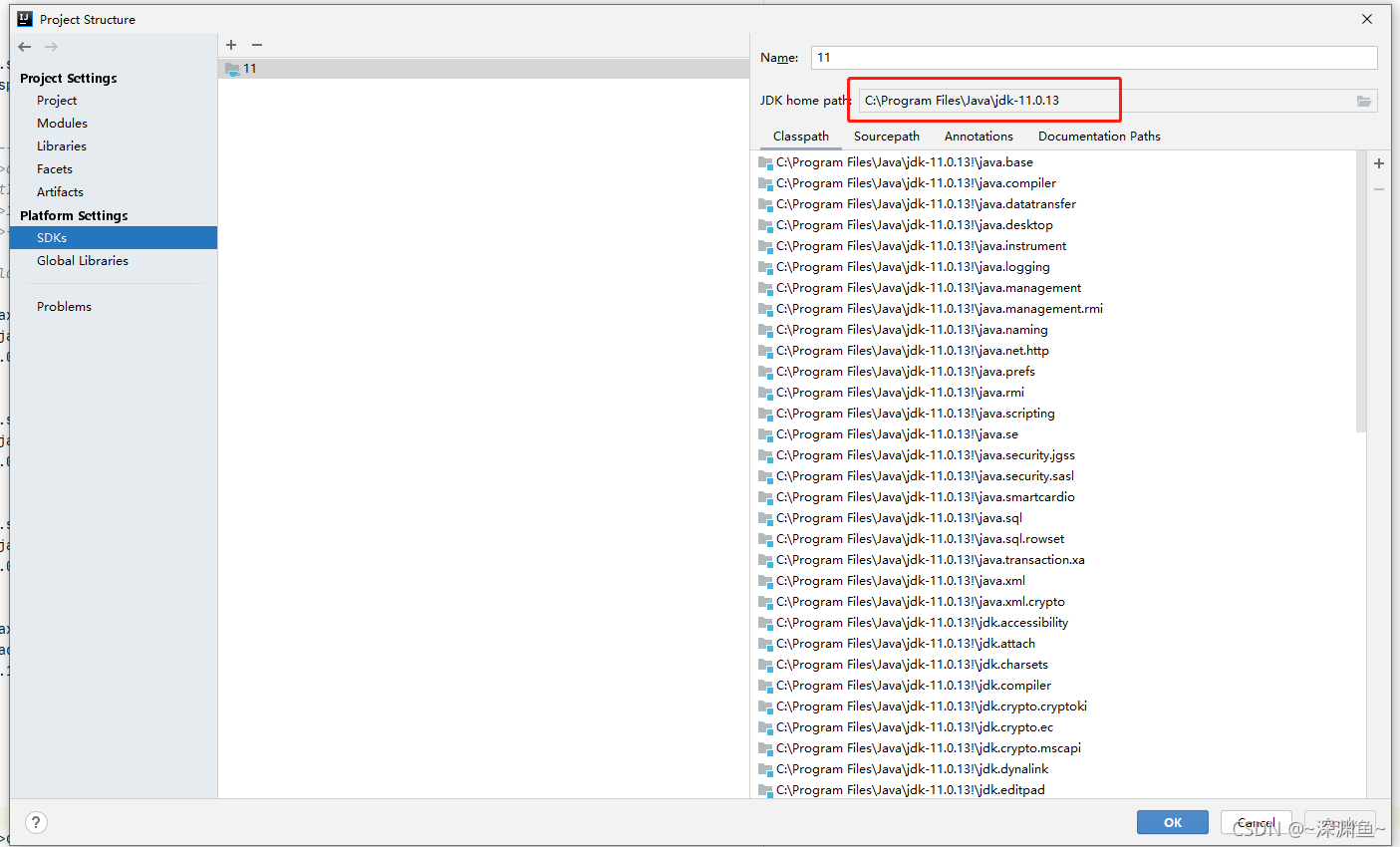Image resolution: width=1400 pixels, height=847 pixels.
Task: Select SDK 11 in the list
Action: [483, 69]
